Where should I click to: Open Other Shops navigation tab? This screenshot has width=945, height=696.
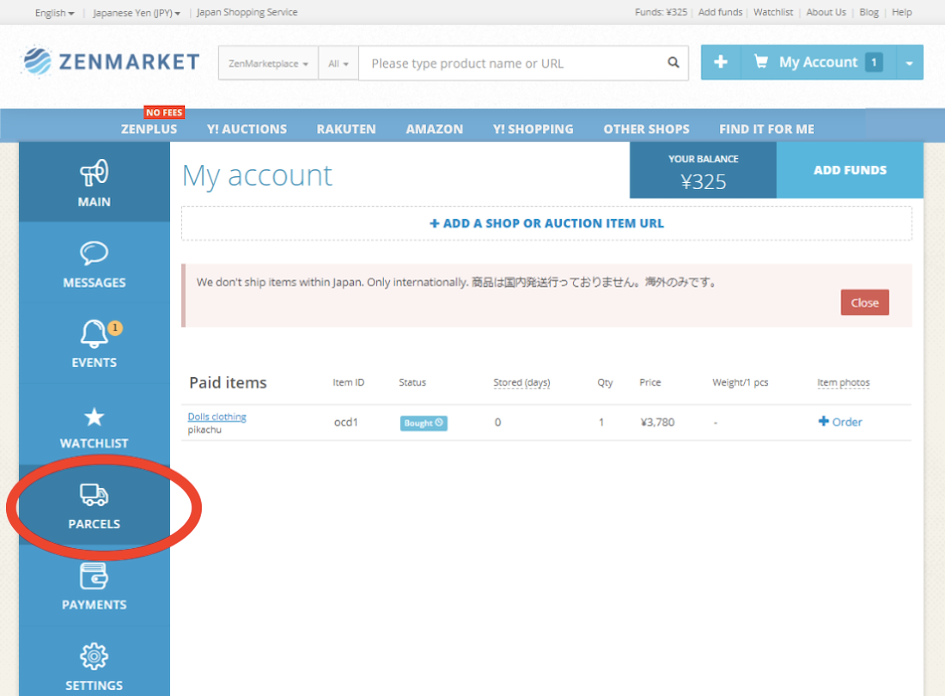click(x=646, y=129)
